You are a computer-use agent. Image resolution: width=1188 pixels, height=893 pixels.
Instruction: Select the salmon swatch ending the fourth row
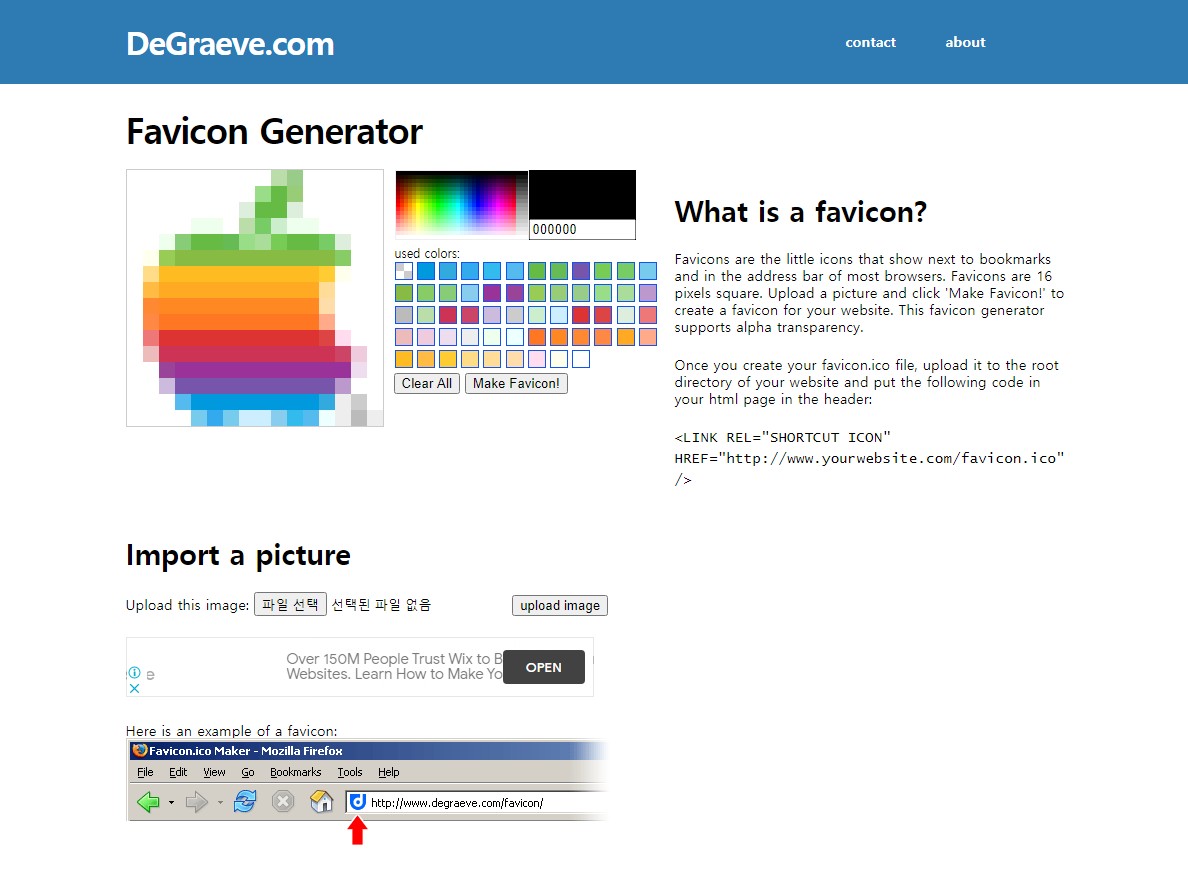[x=648, y=336]
